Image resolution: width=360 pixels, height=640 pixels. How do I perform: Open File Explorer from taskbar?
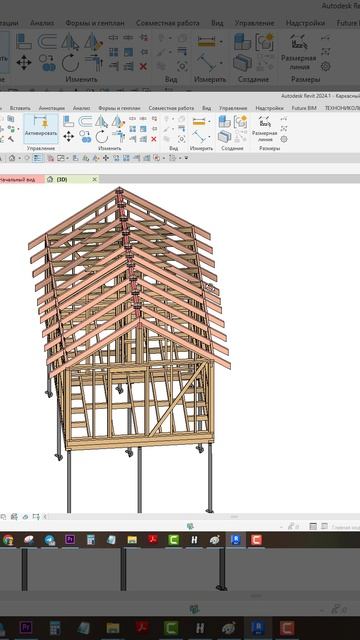coord(132,540)
